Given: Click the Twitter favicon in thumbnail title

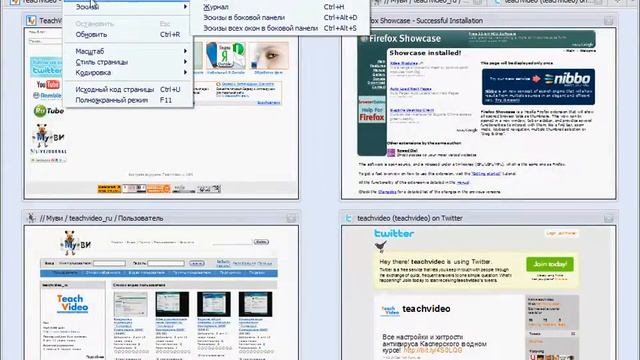Looking at the screenshot, I should [349, 218].
